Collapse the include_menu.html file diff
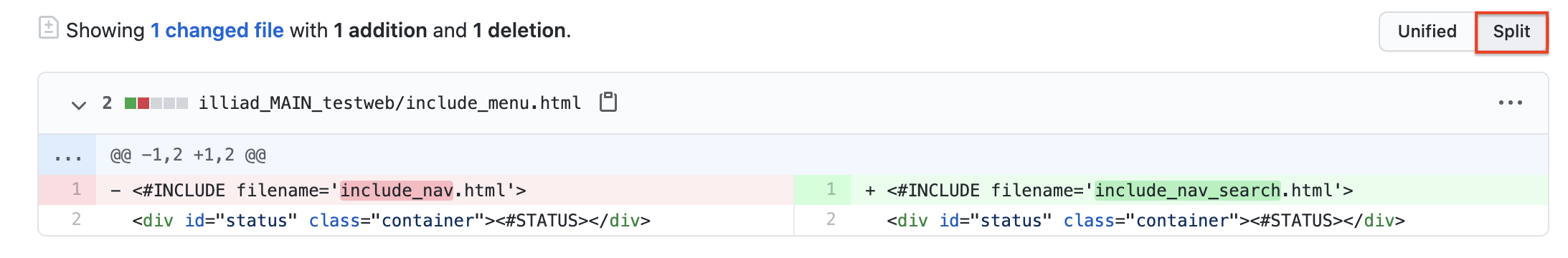 pyautogui.click(x=79, y=105)
